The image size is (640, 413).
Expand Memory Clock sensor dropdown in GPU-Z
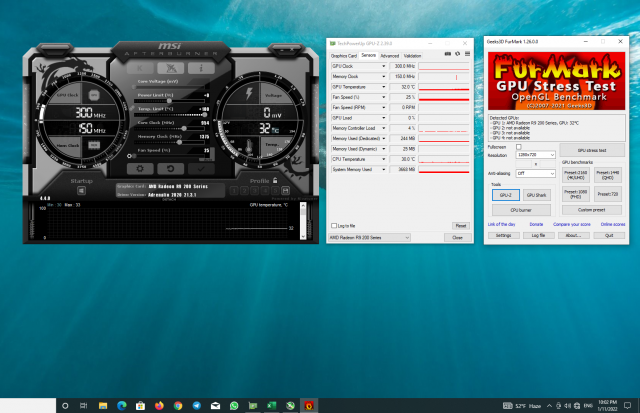383,76
